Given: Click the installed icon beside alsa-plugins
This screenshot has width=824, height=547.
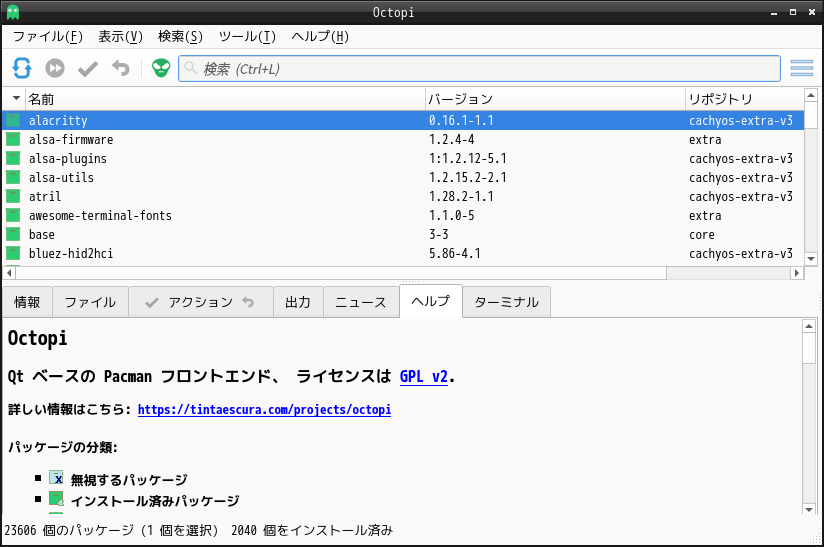Looking at the screenshot, I should pyautogui.click(x=13, y=158).
